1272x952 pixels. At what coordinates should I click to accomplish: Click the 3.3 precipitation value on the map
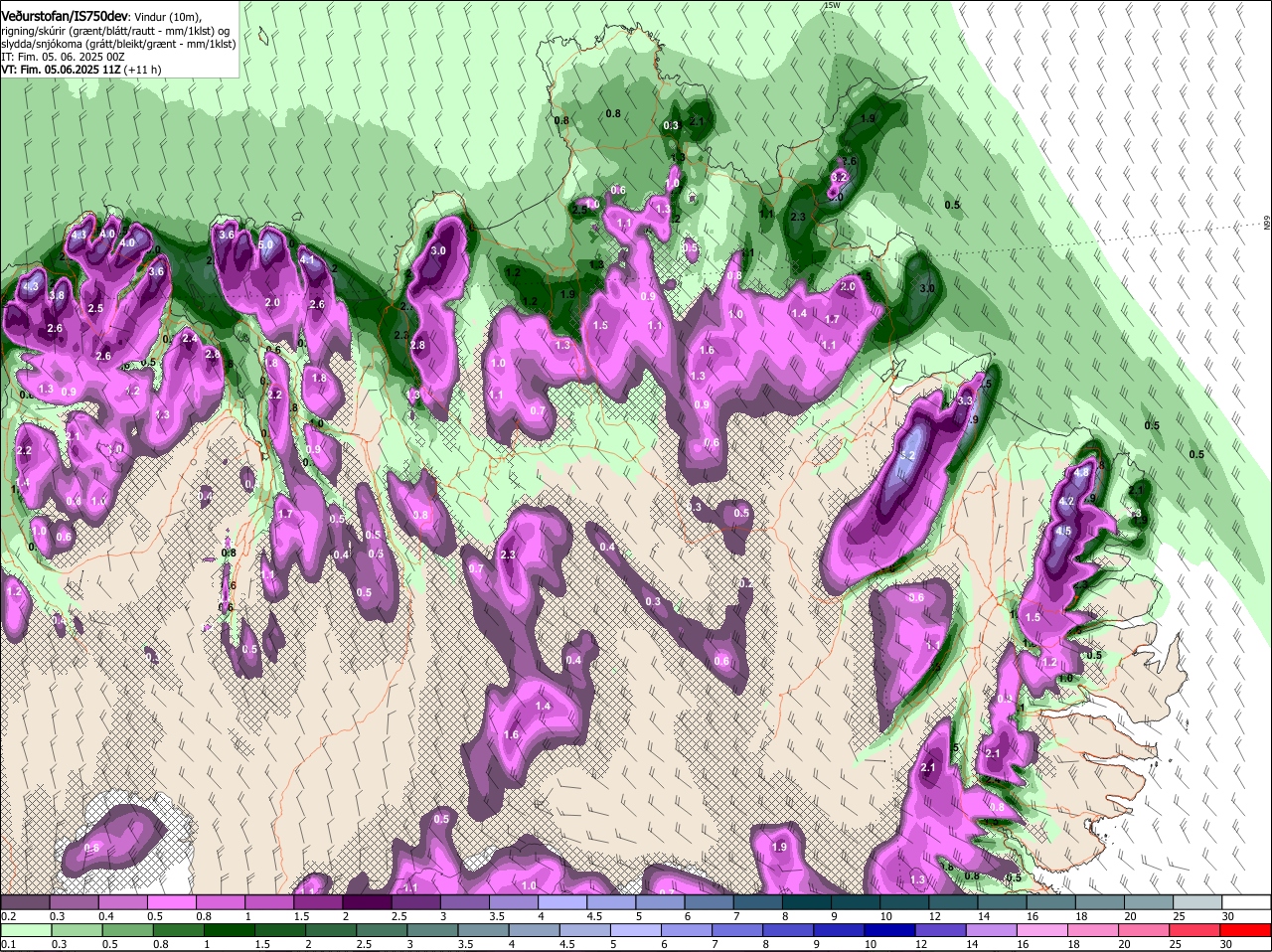tap(964, 400)
